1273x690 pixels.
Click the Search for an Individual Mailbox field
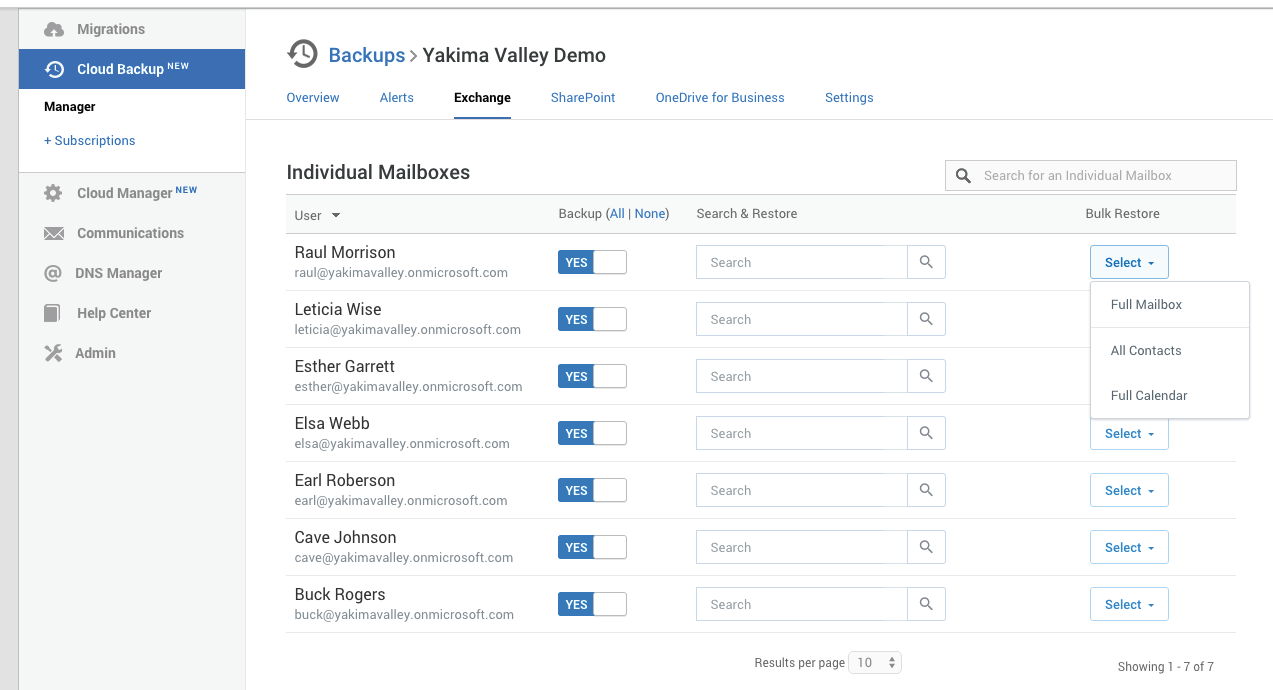(x=1091, y=175)
